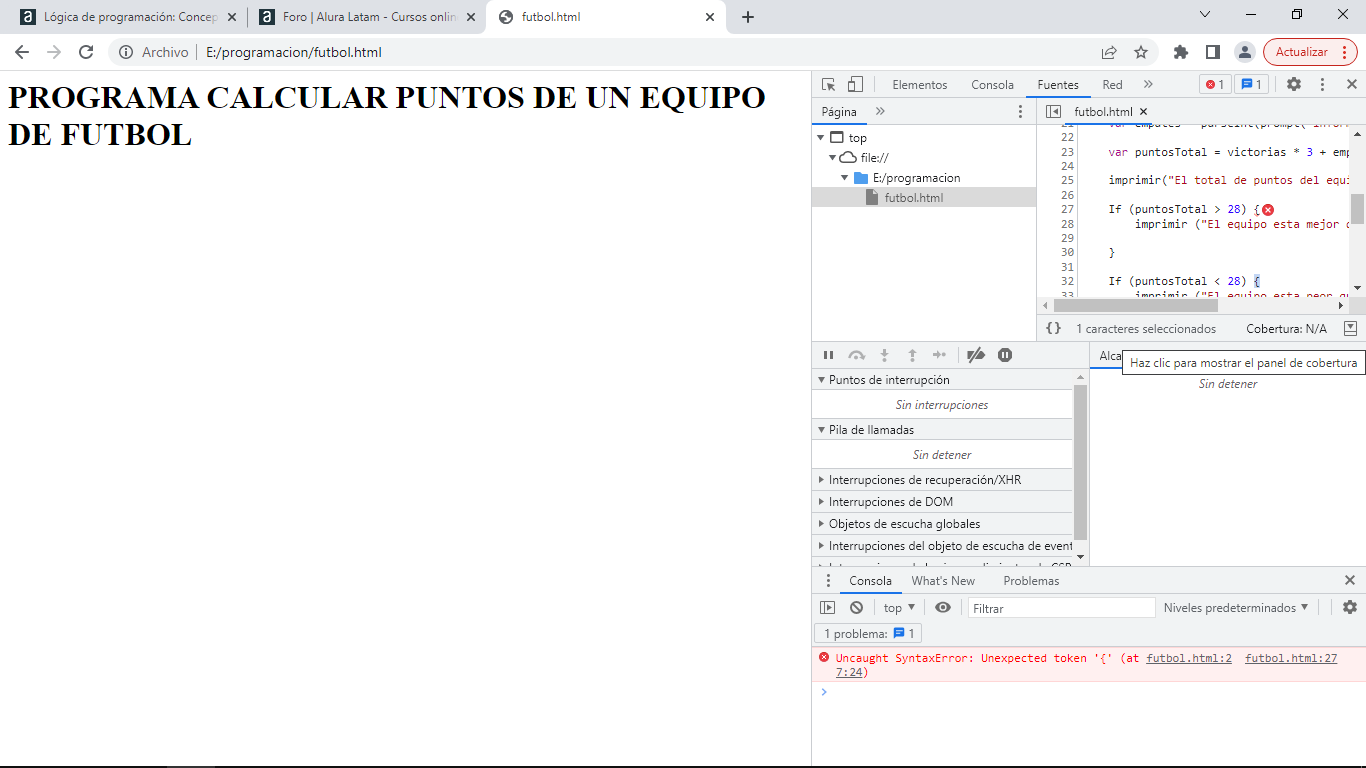Click the step out of function icon
The image size is (1366, 768).
(x=912, y=355)
